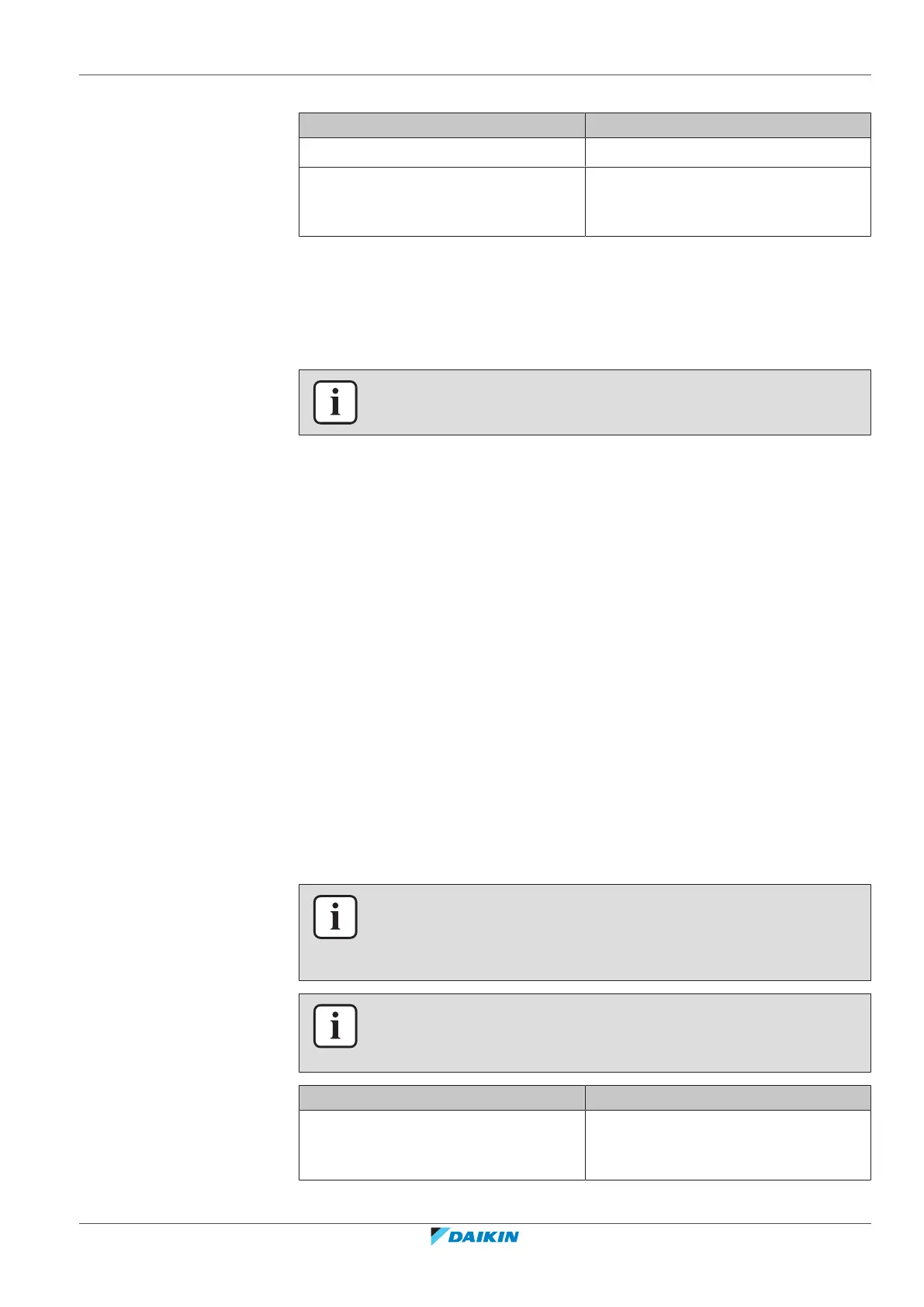Viewport: 924px width, 1307px height.
Task: Select the right header cell of the top table
Action: [728, 125]
